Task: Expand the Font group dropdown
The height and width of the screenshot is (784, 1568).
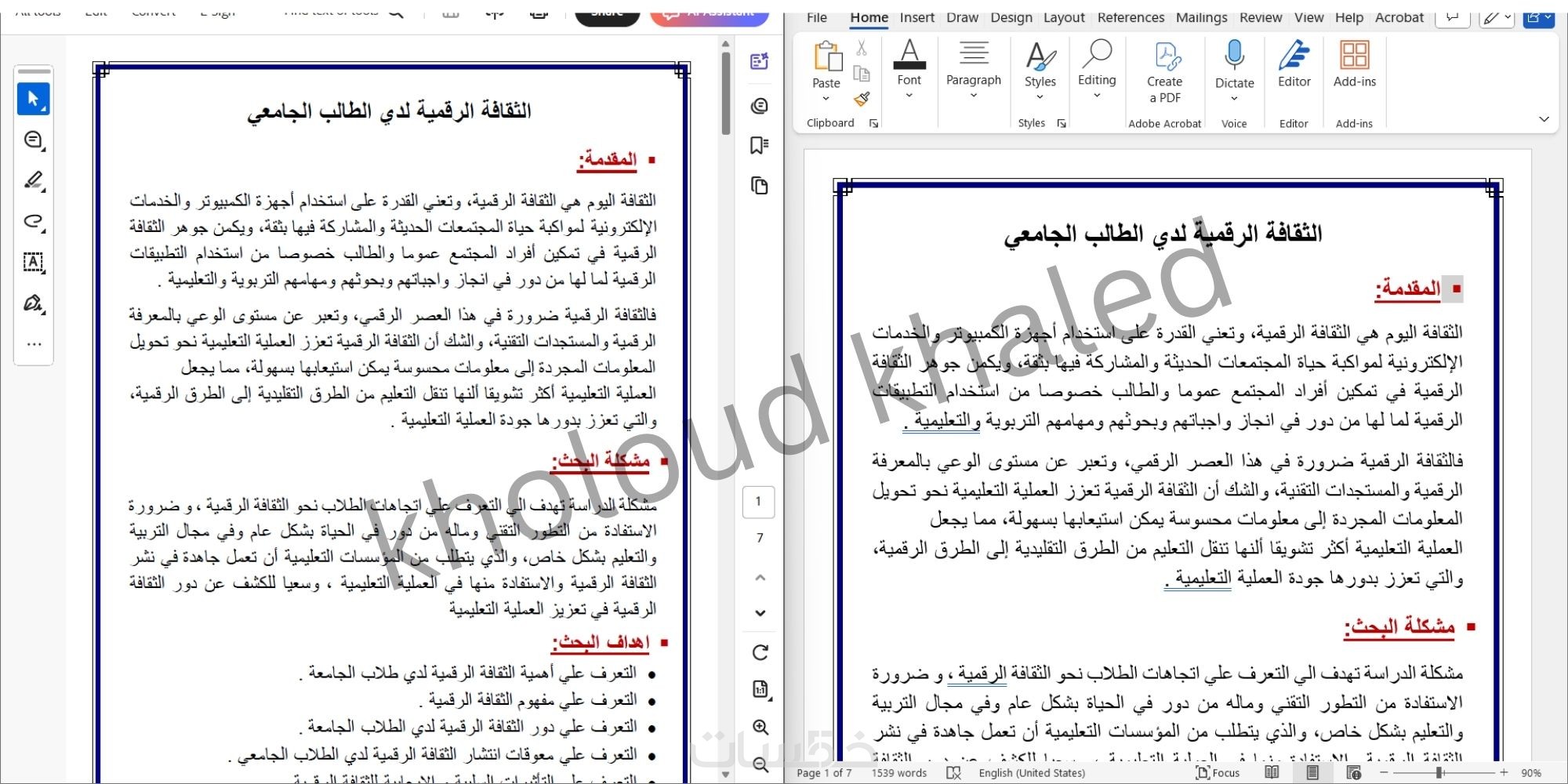Action: point(909,96)
